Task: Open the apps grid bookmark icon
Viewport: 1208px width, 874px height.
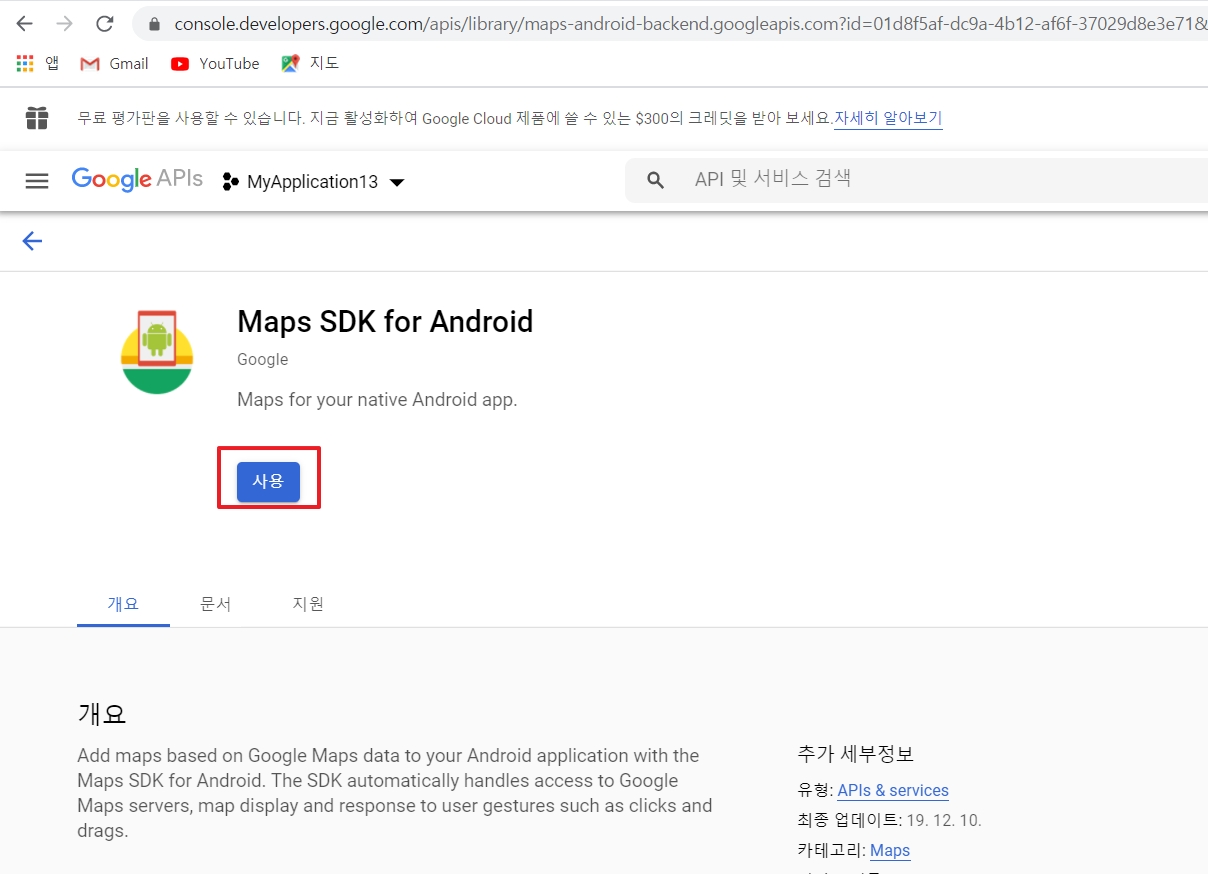Action: [x=26, y=63]
